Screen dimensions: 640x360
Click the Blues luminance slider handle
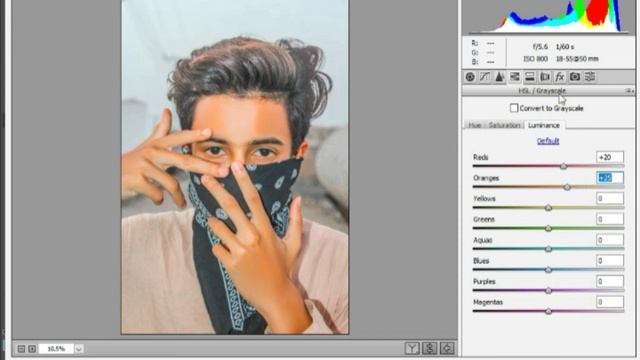(x=549, y=270)
